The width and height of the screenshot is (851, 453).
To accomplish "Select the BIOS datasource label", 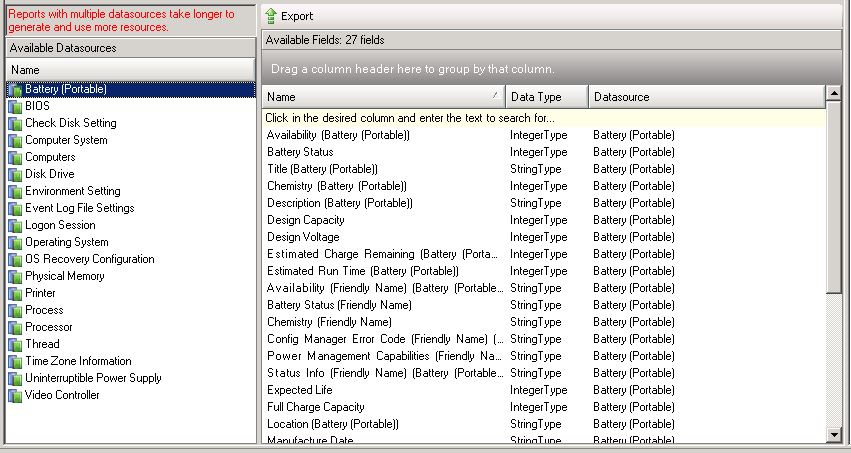I will [37, 106].
